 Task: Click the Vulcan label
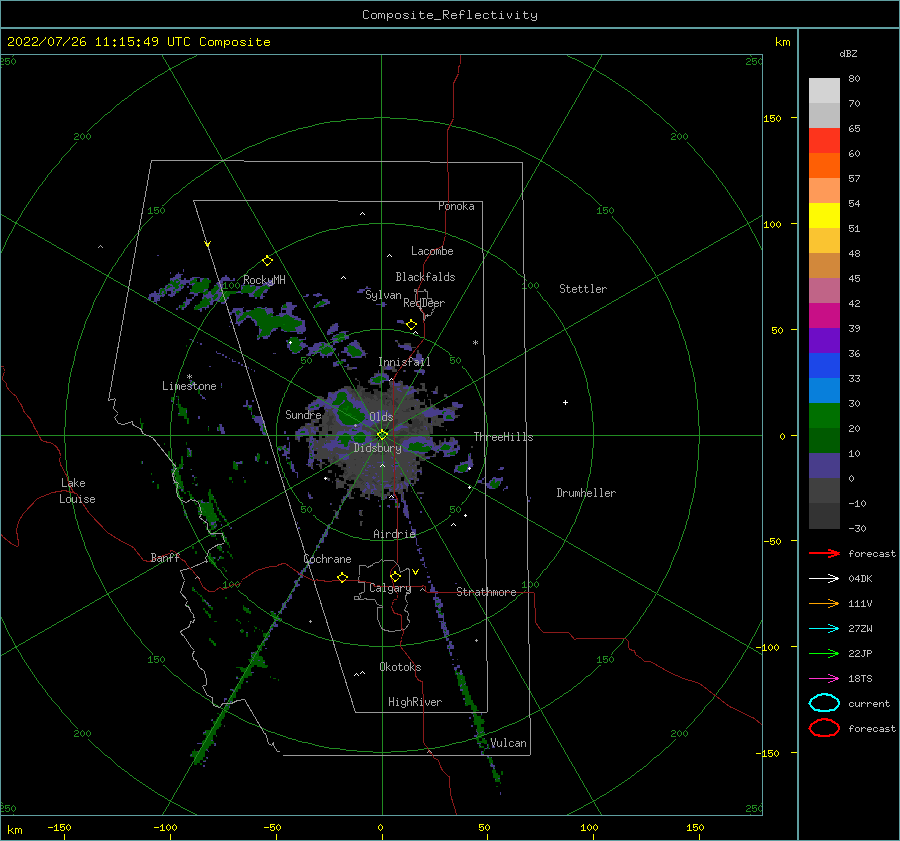click(508, 743)
